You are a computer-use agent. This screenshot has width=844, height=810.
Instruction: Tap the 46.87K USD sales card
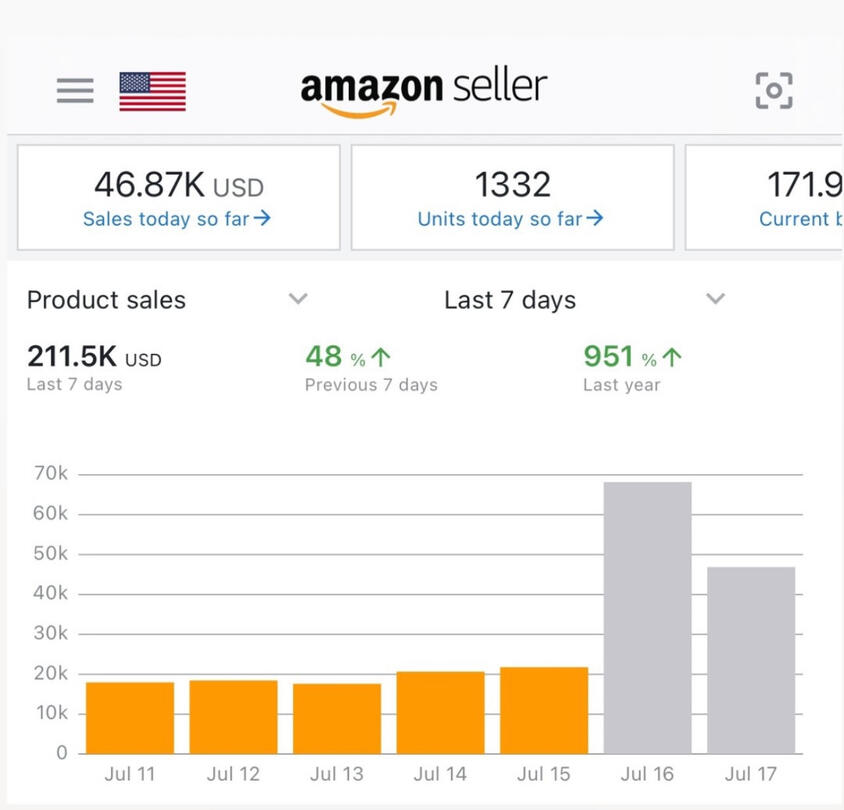(x=179, y=197)
